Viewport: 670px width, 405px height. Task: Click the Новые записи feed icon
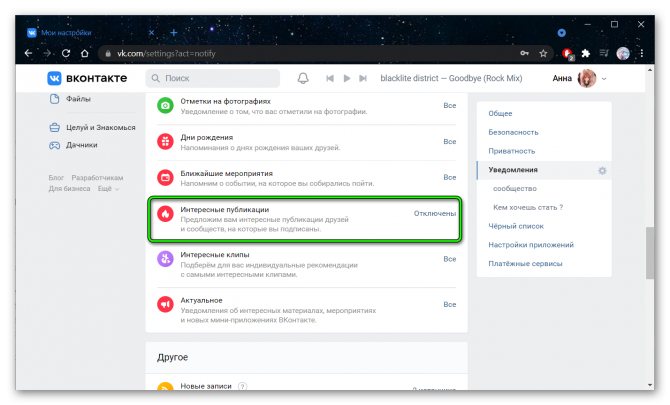tap(165, 386)
